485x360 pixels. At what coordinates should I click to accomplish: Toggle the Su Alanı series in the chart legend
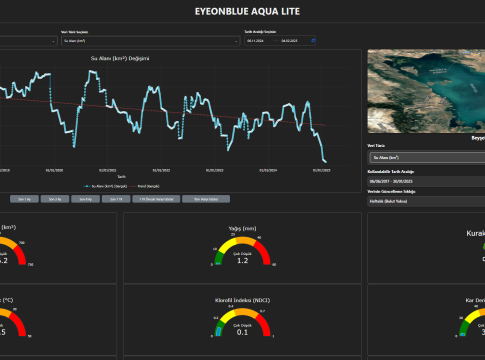coord(105,186)
